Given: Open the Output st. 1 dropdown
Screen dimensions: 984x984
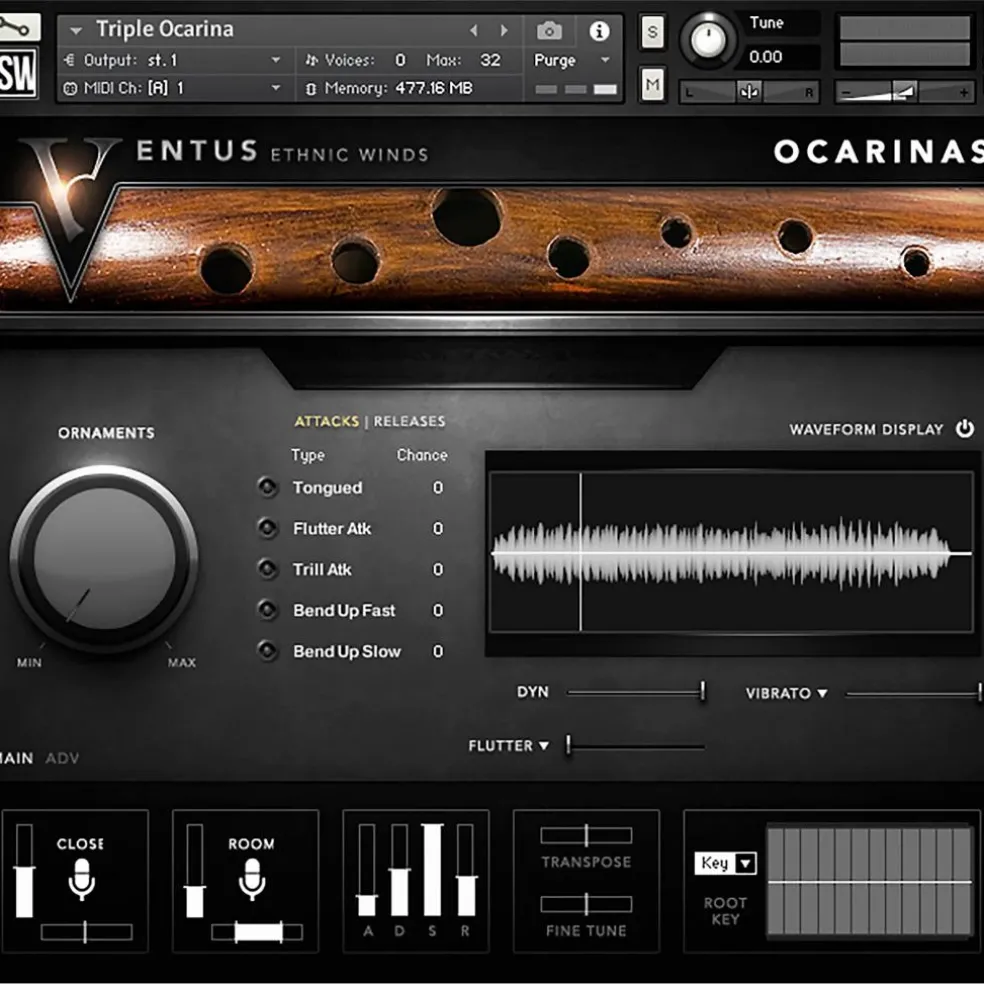Looking at the screenshot, I should pyautogui.click(x=275, y=60).
